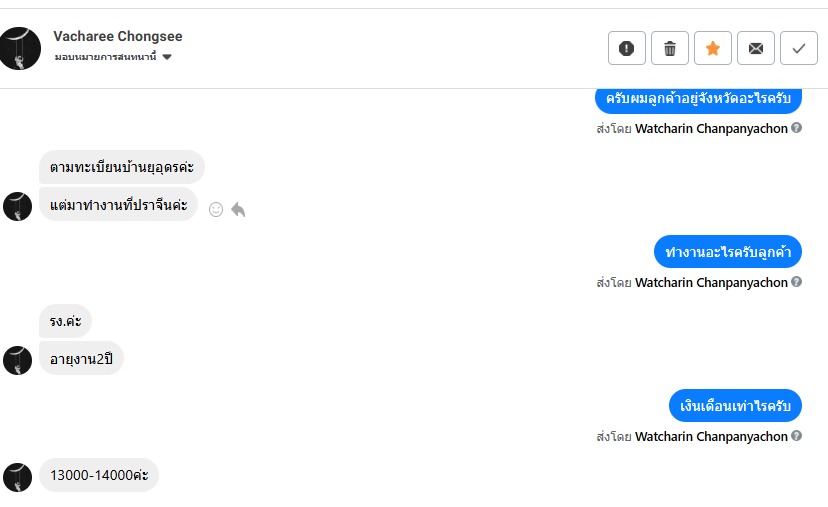Open the assign conversation dropdown under Vacharee Chongsee
Viewport: 828px width, 507px height.
pos(167,57)
